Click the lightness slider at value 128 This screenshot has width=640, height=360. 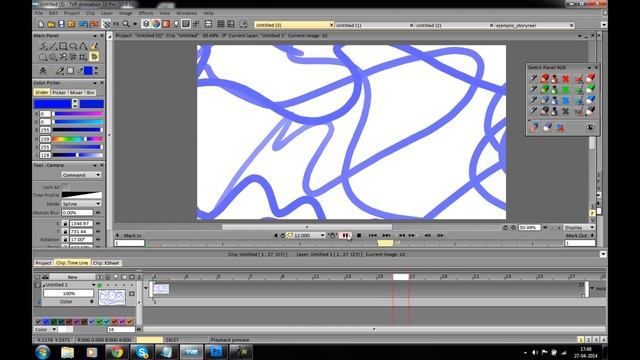(x=78, y=155)
